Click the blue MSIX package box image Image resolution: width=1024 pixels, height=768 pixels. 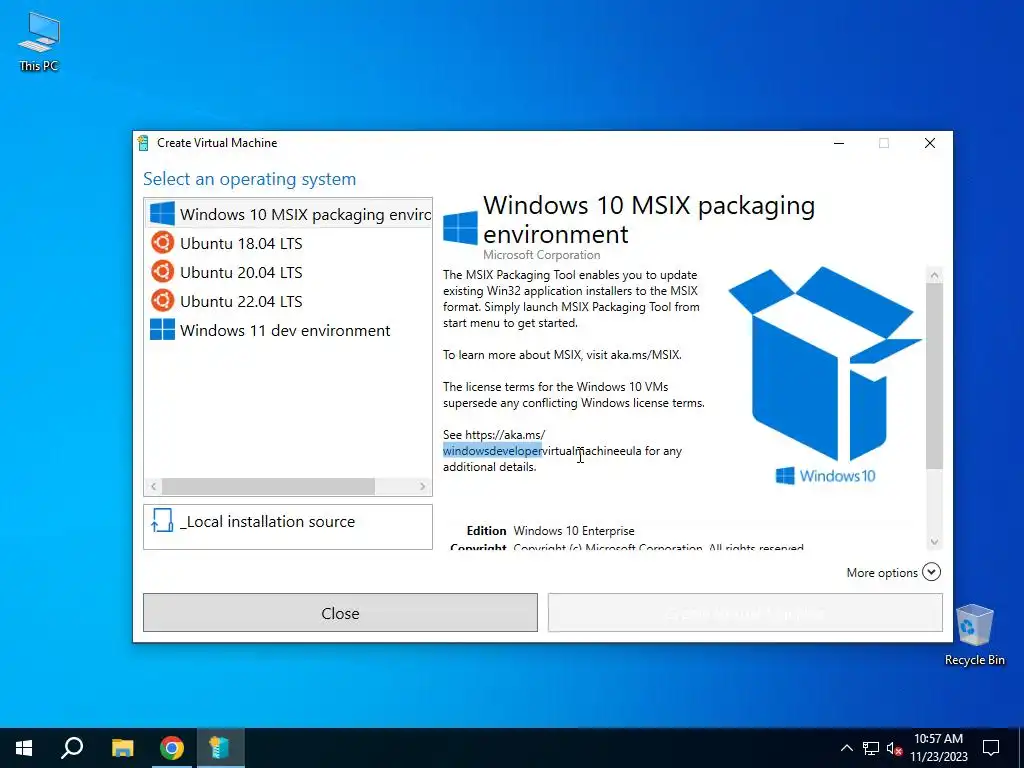click(825, 363)
